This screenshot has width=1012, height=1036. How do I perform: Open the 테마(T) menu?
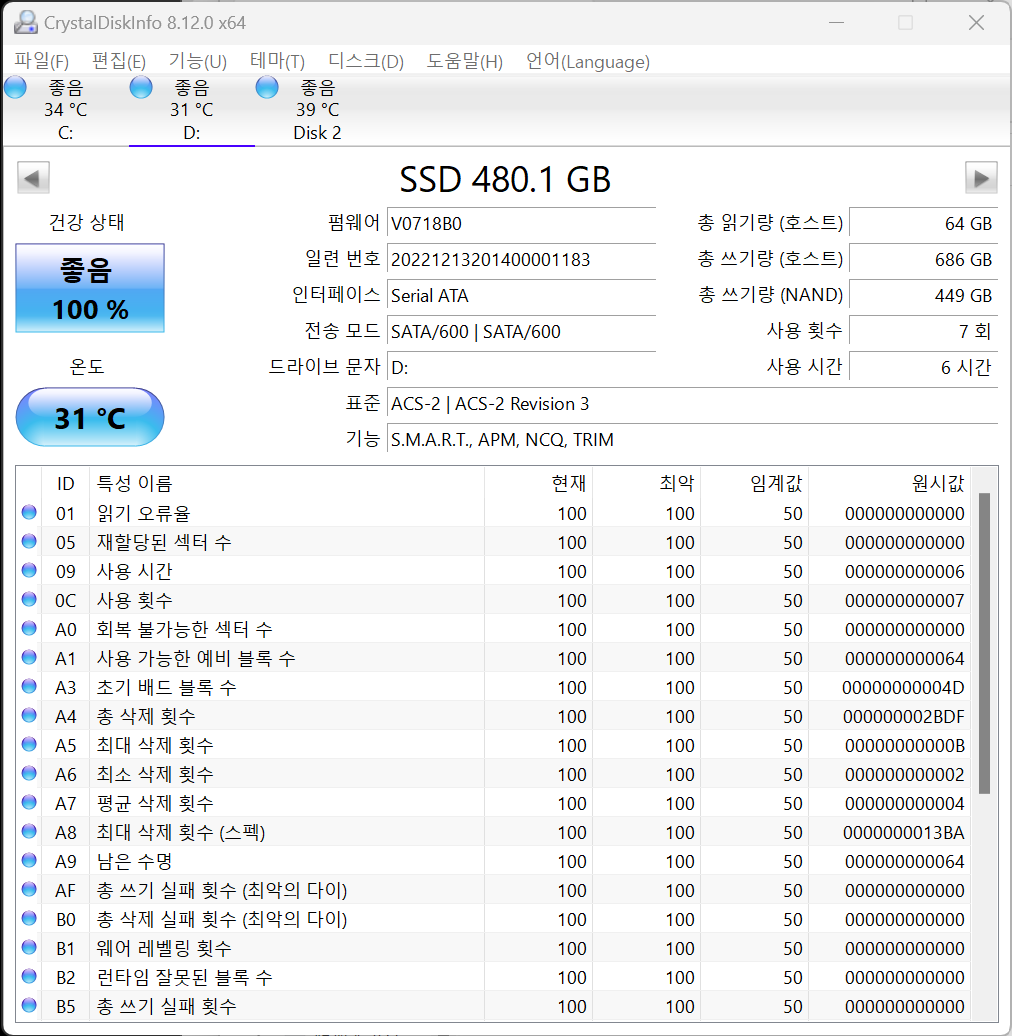(x=277, y=61)
